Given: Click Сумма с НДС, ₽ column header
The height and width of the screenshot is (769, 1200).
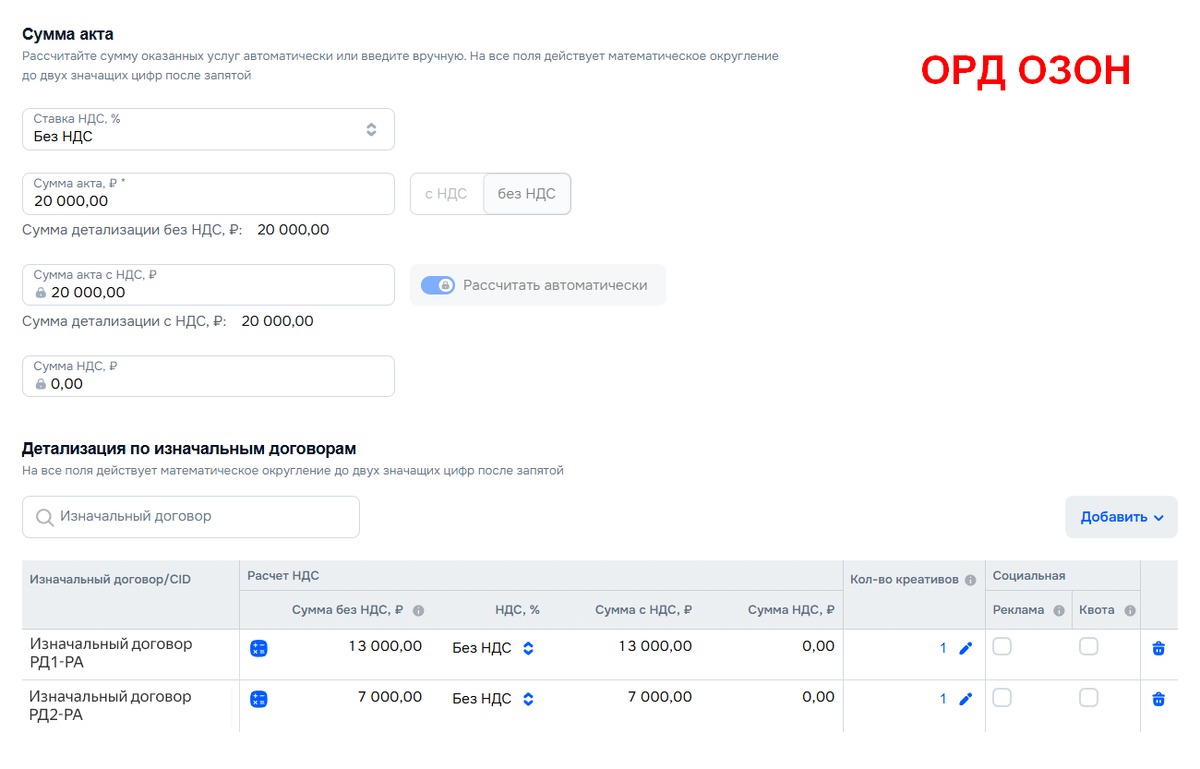Looking at the screenshot, I should tap(643, 610).
